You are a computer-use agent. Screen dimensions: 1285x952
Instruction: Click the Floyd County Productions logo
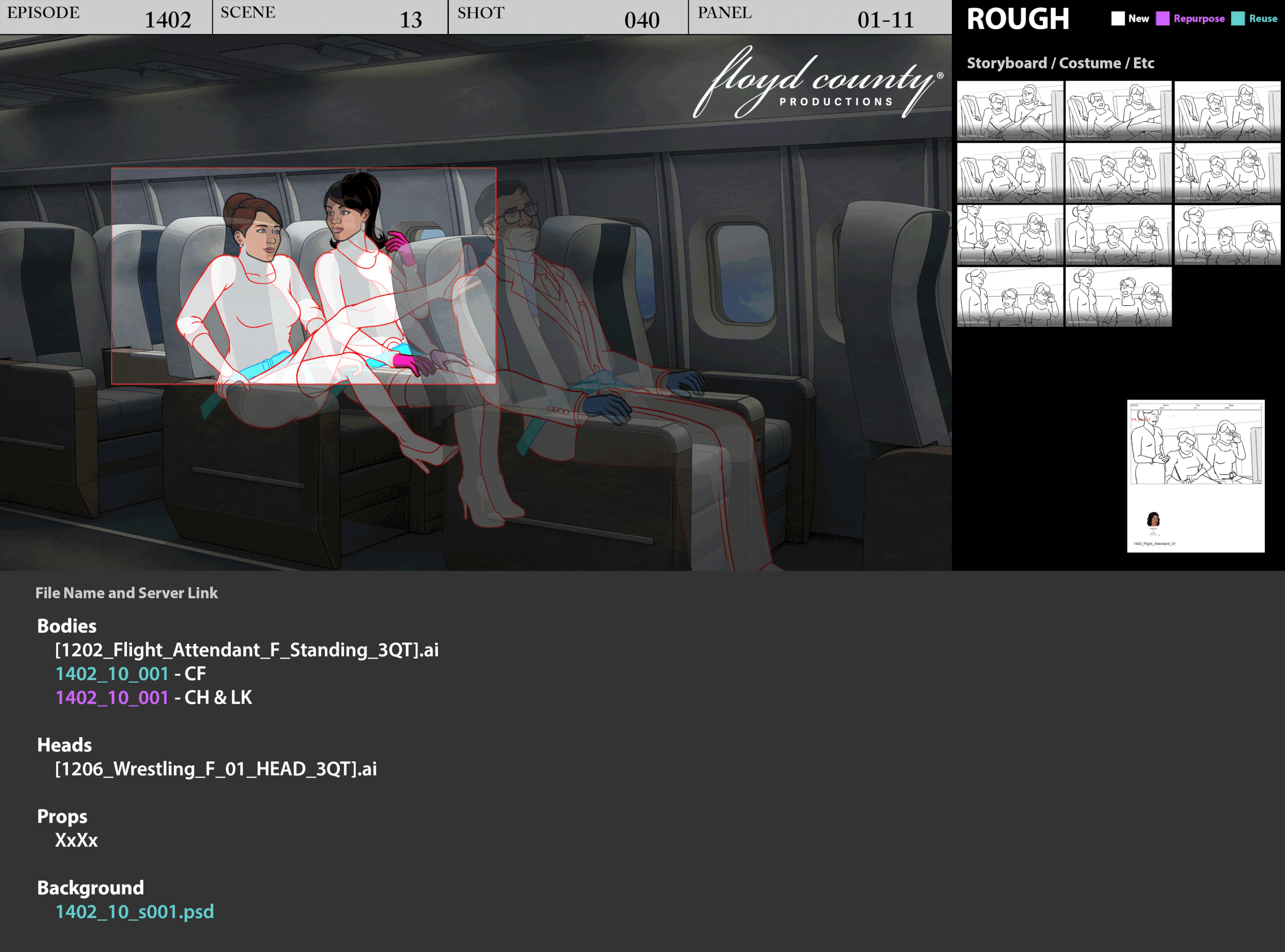(818, 82)
